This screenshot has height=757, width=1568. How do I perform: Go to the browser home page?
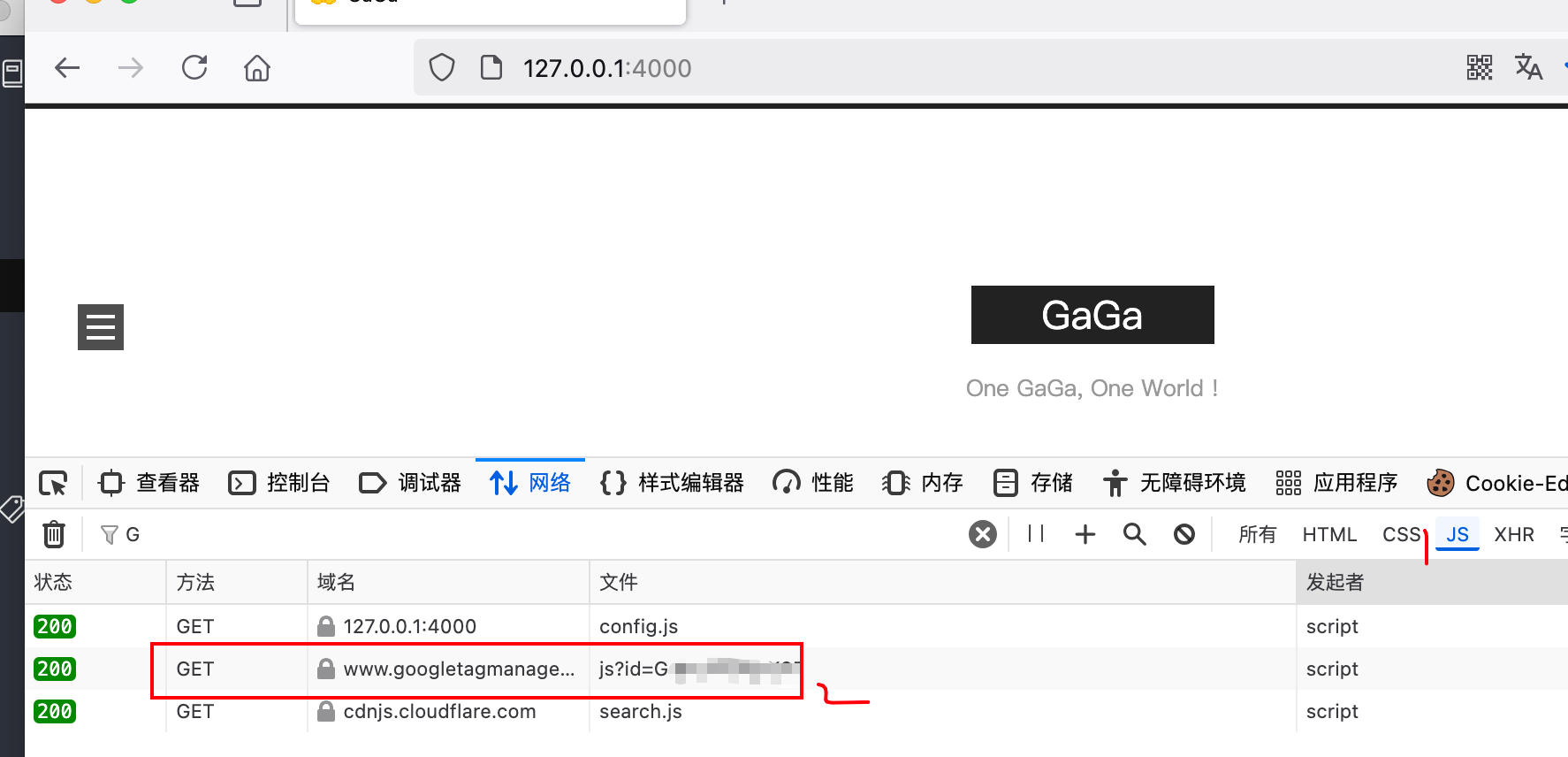coord(257,68)
